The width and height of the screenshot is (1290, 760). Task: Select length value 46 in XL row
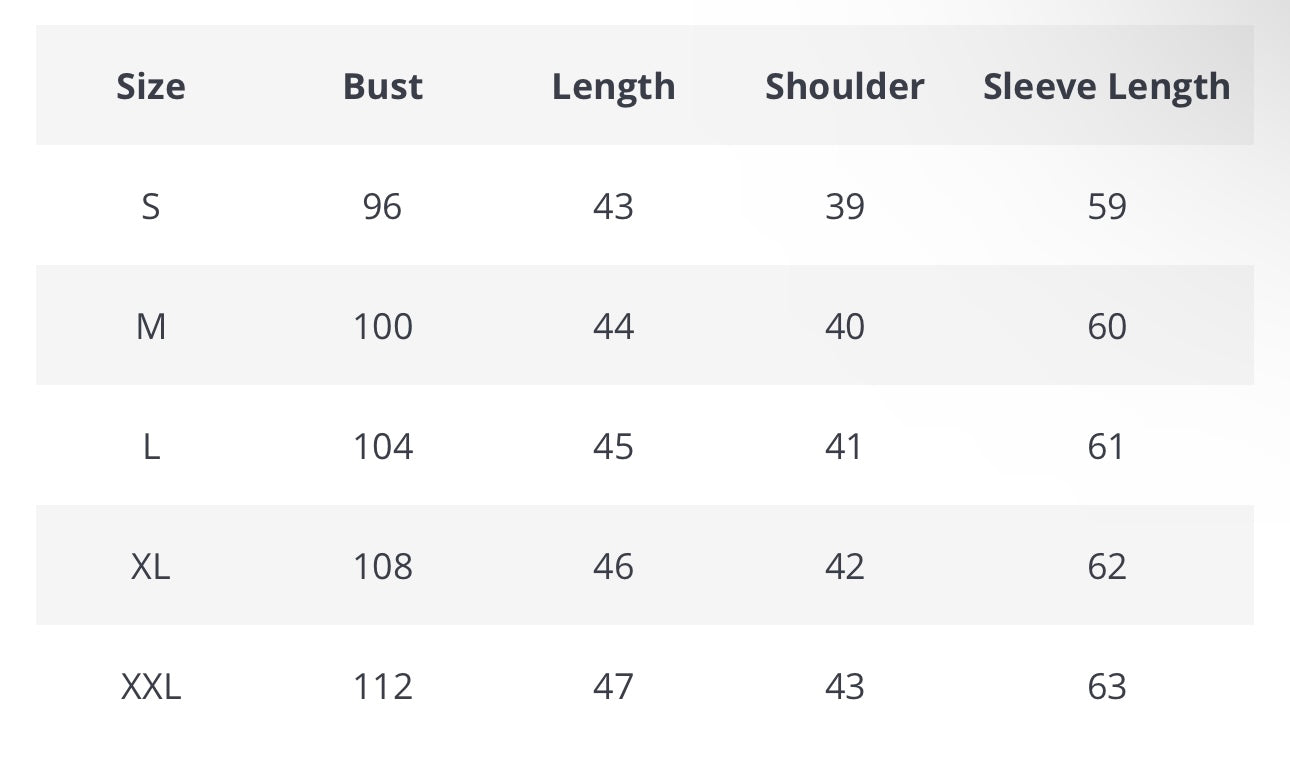pyautogui.click(x=613, y=566)
